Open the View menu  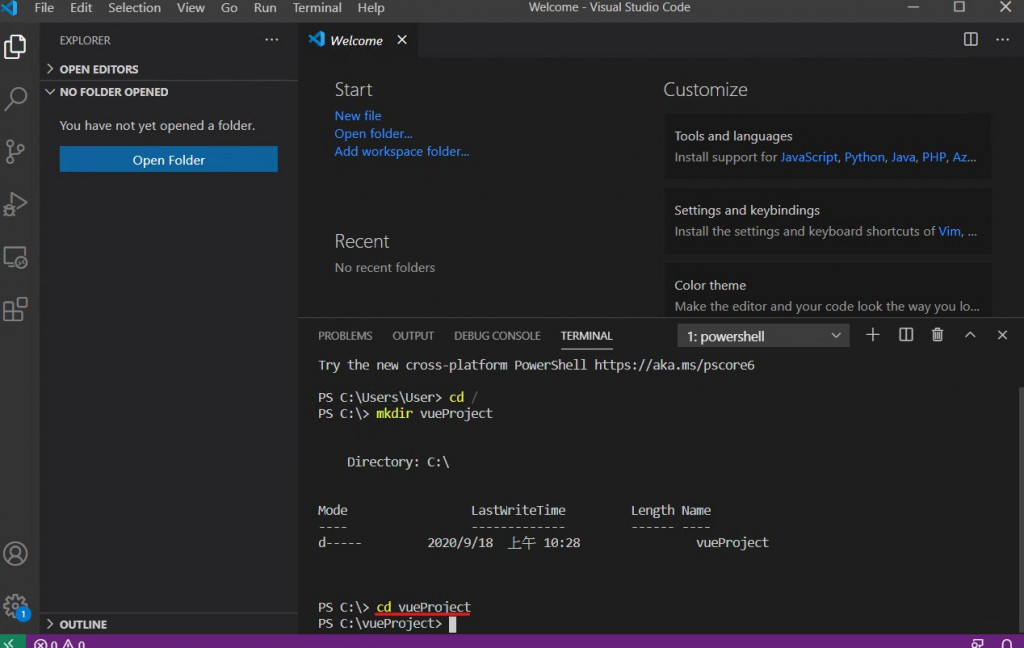click(x=190, y=8)
